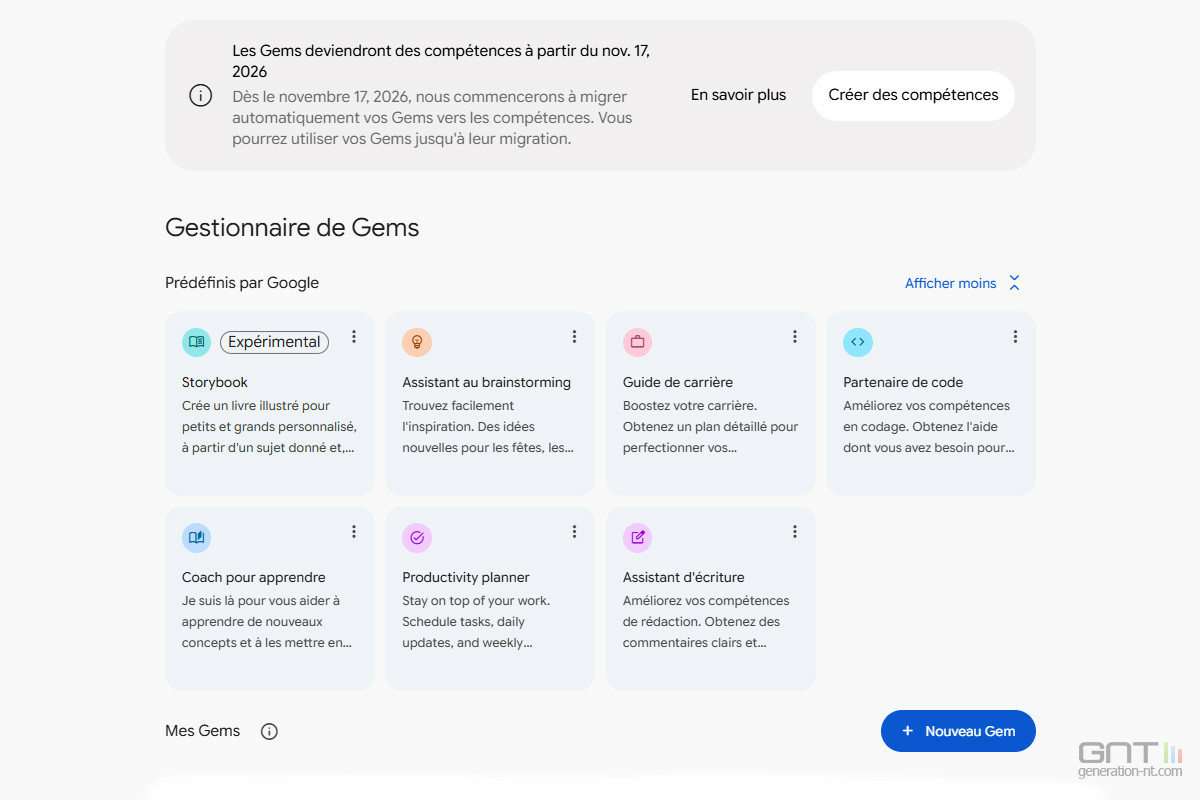
Task: Open Partenaire de code more options
Action: tap(1015, 337)
